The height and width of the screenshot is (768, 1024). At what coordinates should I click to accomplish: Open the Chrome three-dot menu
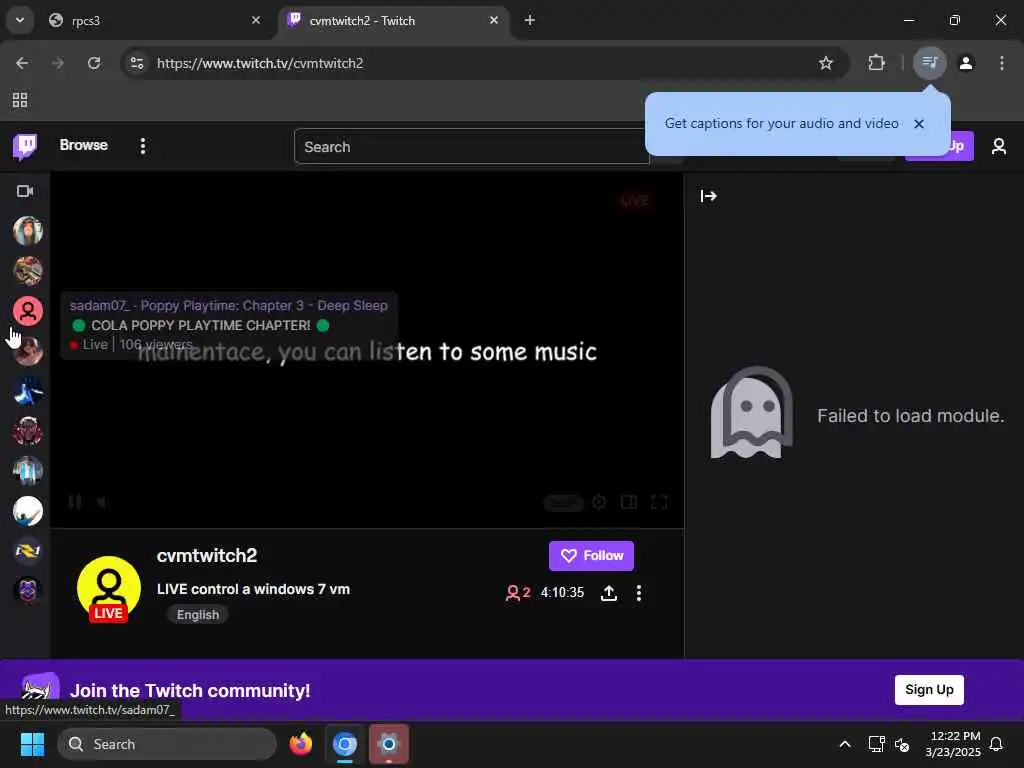point(1002,63)
